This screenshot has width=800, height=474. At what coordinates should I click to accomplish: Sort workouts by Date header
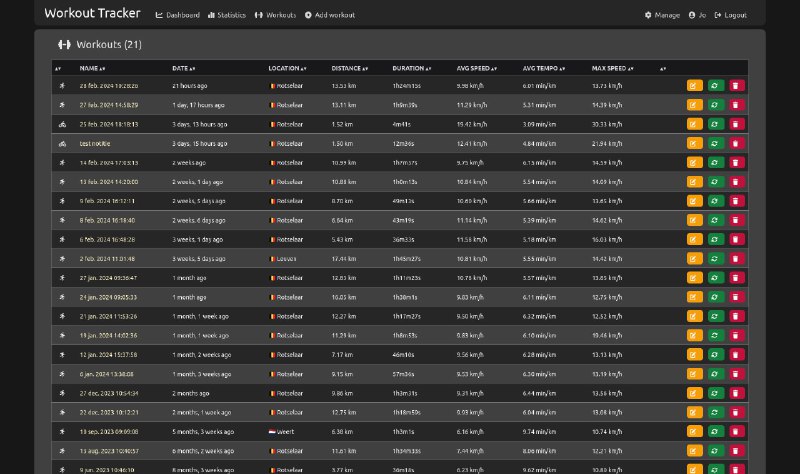click(x=182, y=68)
